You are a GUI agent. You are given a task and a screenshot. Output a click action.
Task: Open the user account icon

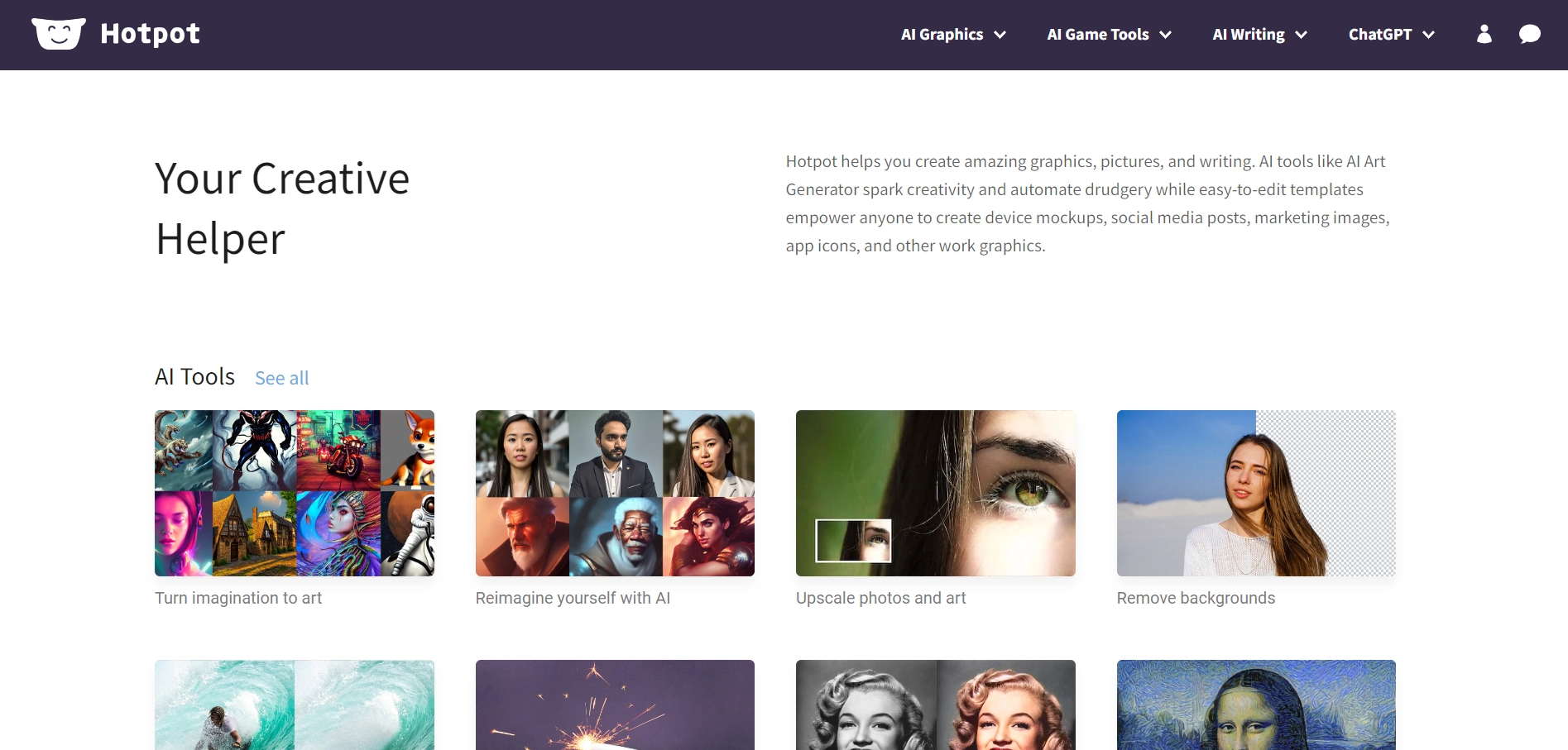click(1484, 34)
